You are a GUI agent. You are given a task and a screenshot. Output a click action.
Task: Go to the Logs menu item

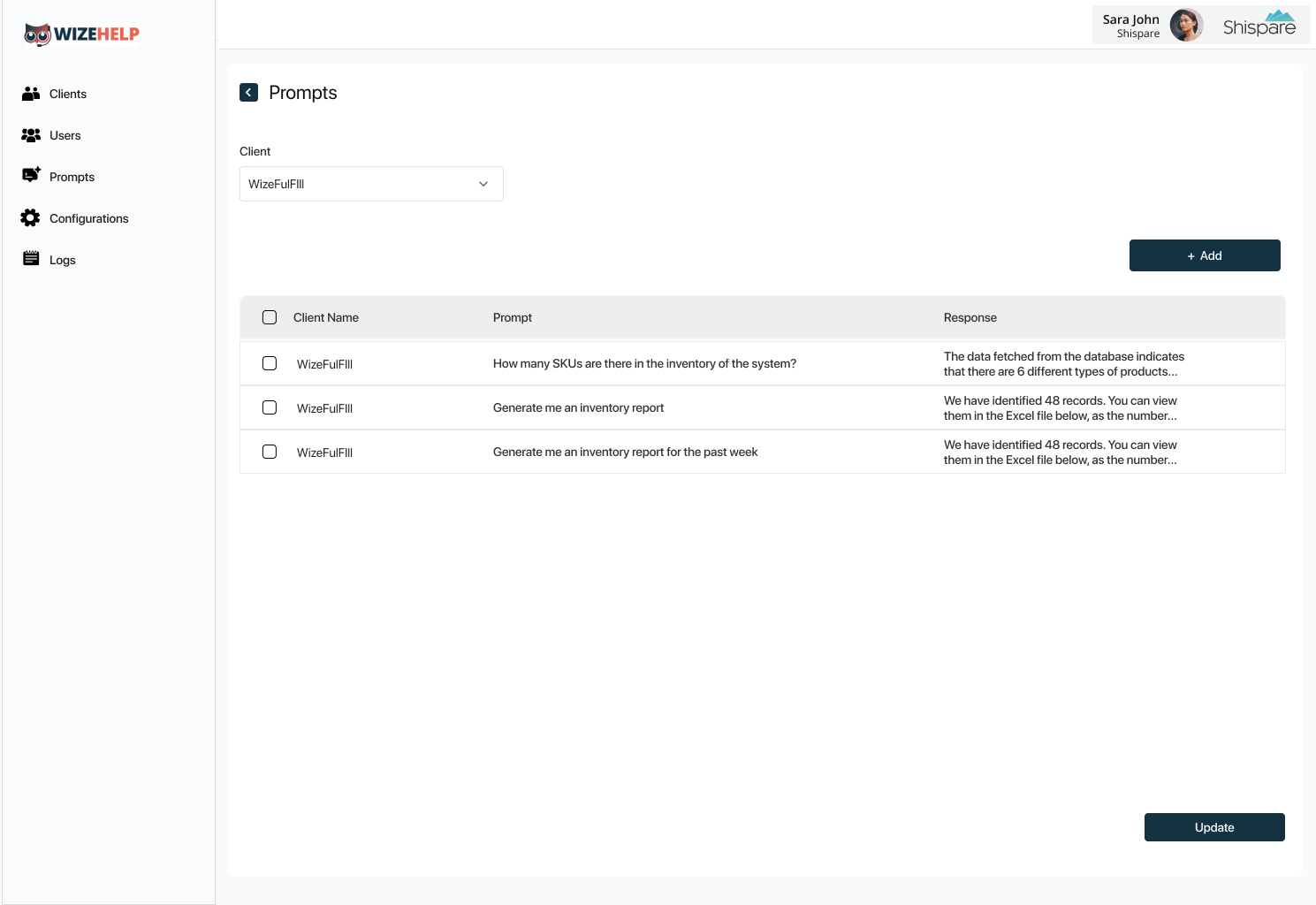pos(63,260)
